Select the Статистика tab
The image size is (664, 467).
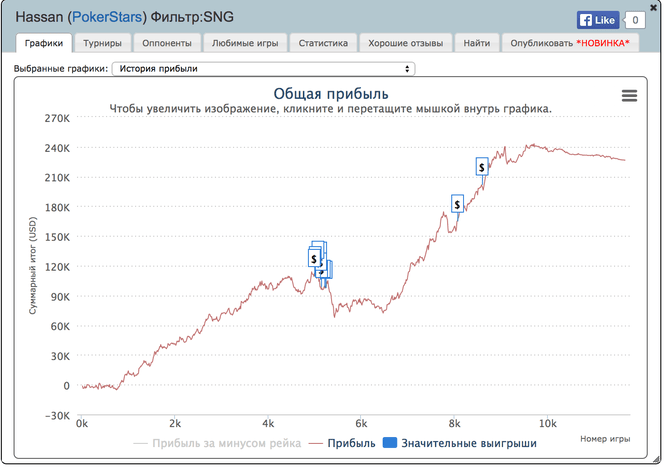click(x=323, y=43)
